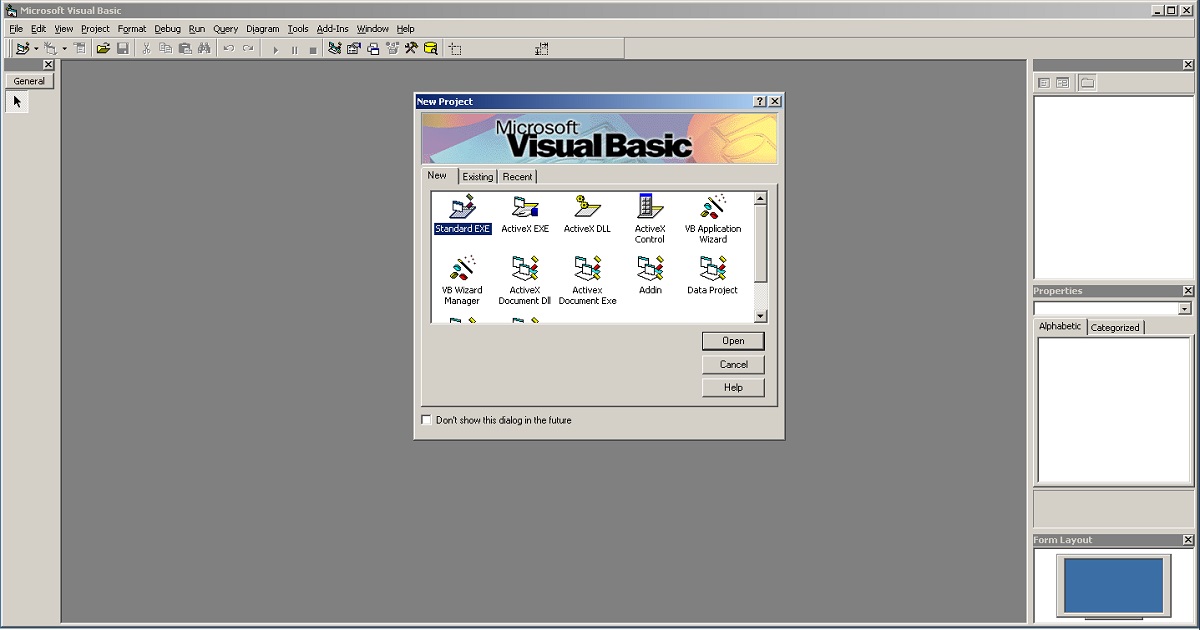Click the Menu Editor toolbar icon
Image resolution: width=1200 pixels, height=630 pixels.
click(80, 48)
